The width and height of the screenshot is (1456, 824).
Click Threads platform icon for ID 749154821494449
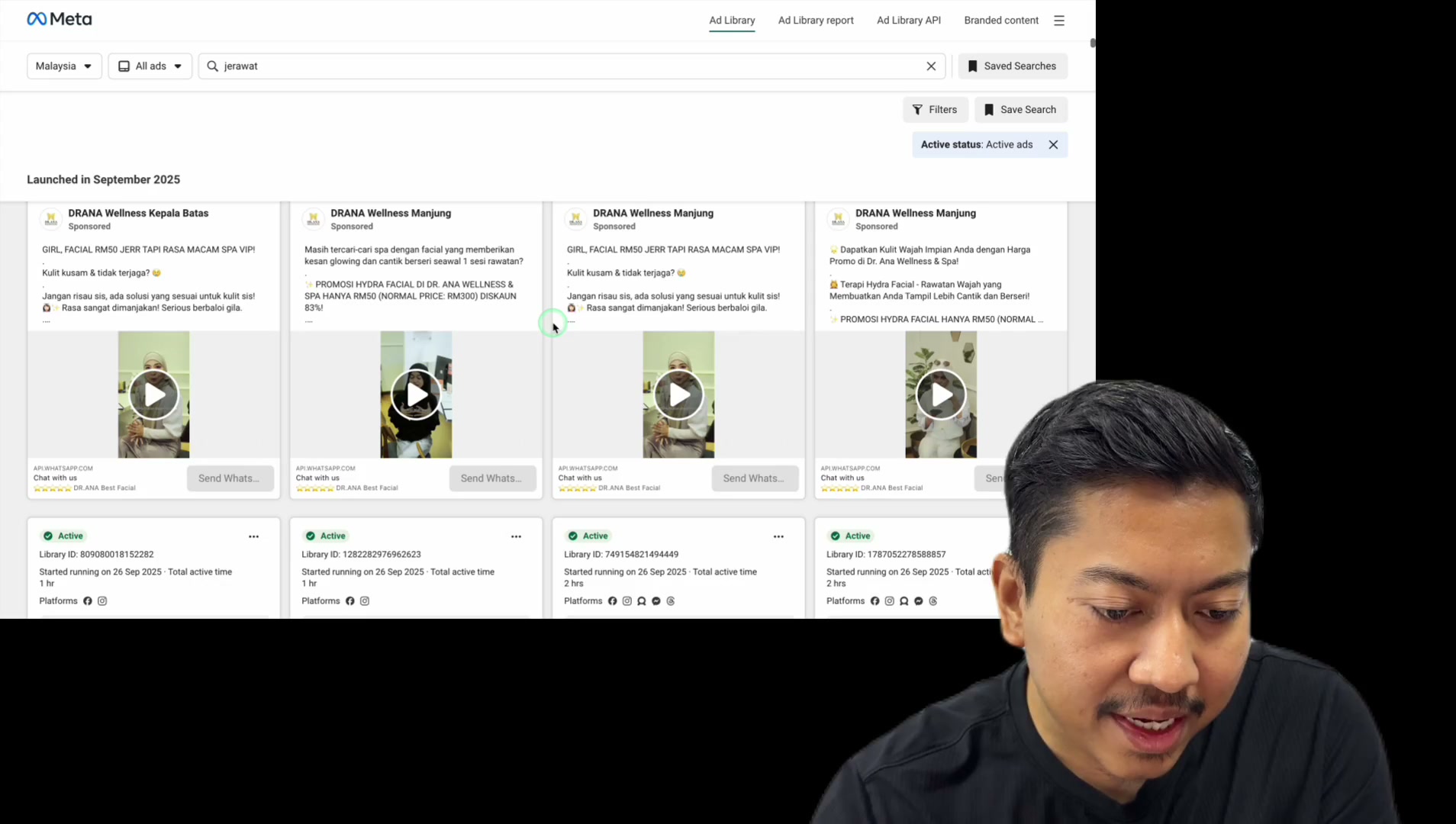tap(671, 601)
